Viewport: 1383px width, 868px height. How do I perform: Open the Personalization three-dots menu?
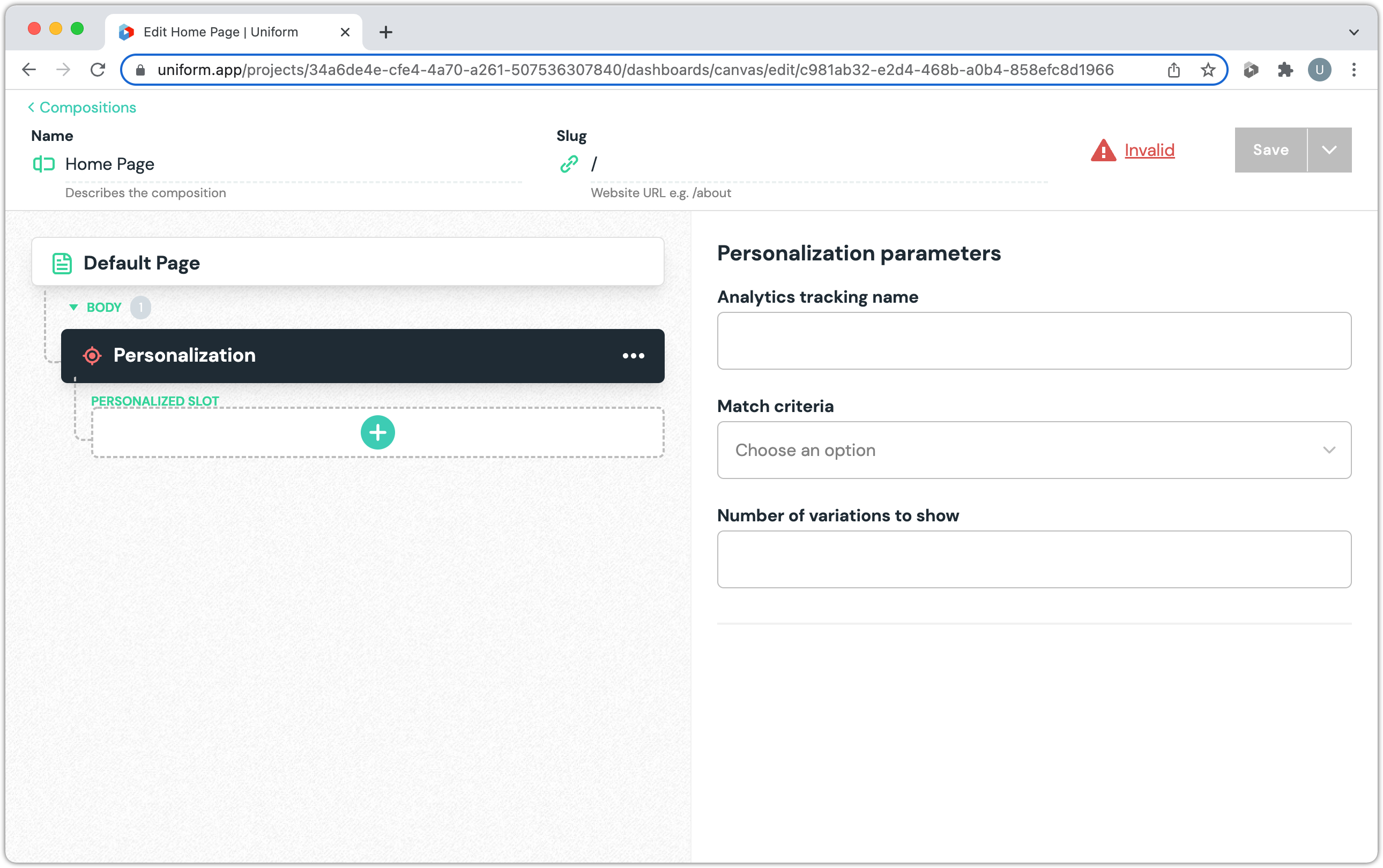click(633, 356)
